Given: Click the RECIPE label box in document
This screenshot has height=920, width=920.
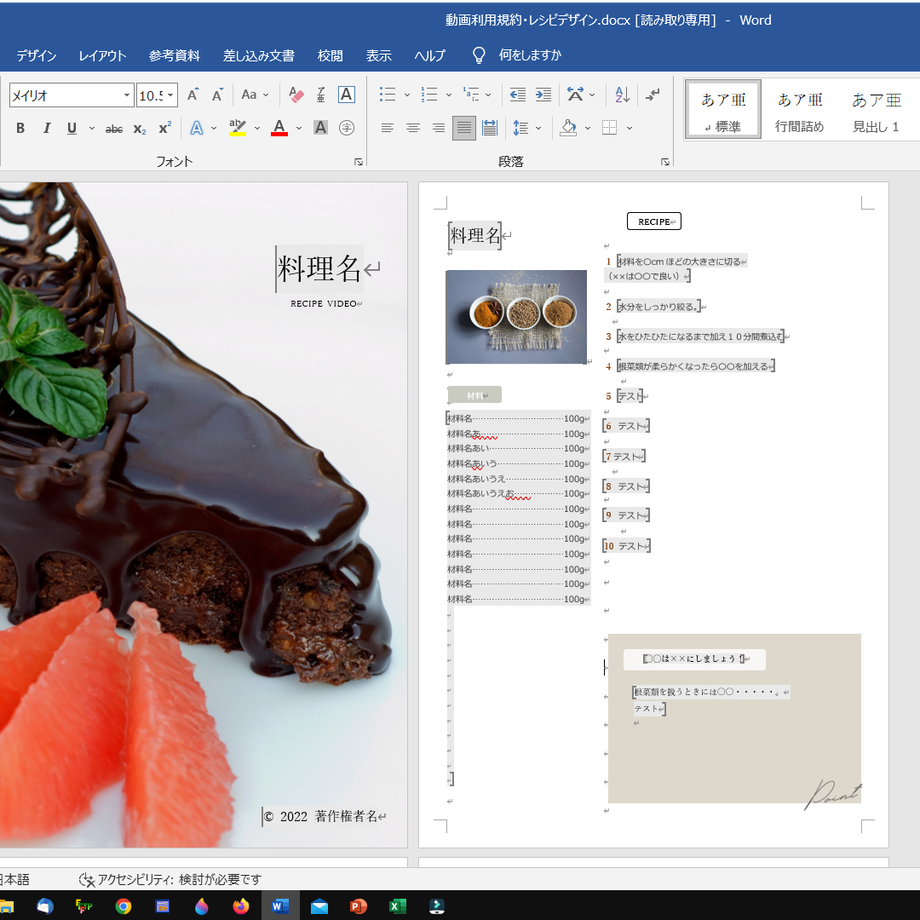Looking at the screenshot, I should click(654, 221).
